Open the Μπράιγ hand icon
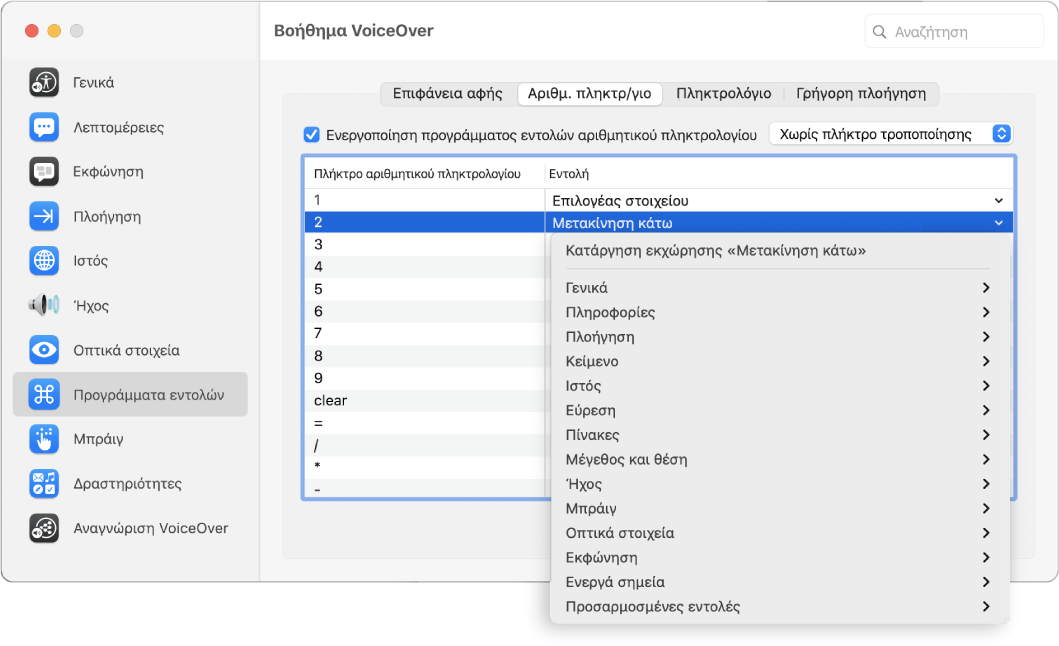This screenshot has height=646, width=1059. click(44, 439)
